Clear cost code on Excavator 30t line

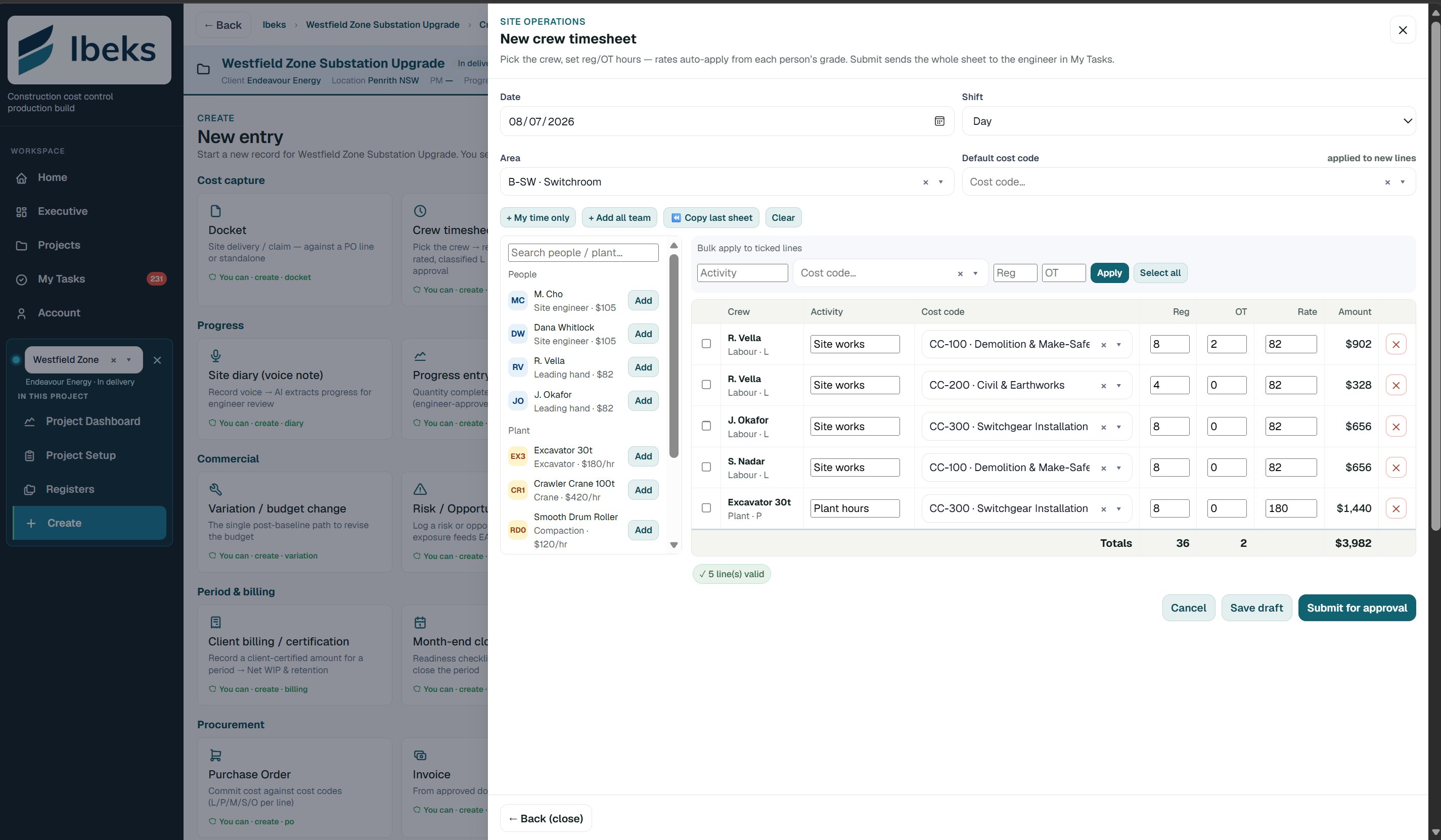[x=1104, y=509]
